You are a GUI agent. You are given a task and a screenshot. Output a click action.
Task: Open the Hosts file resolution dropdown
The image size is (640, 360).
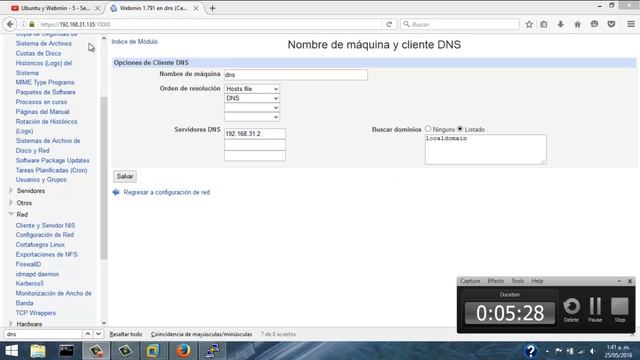pyautogui.click(x=252, y=89)
